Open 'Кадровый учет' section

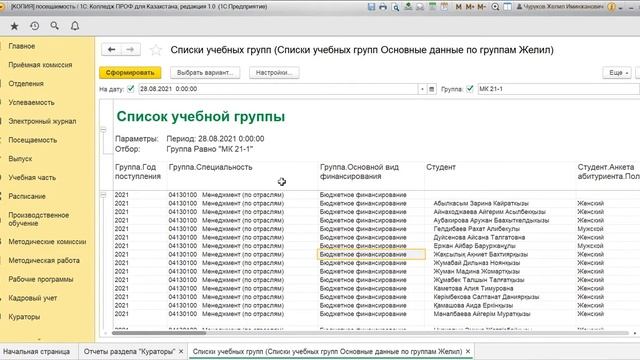[33, 298]
